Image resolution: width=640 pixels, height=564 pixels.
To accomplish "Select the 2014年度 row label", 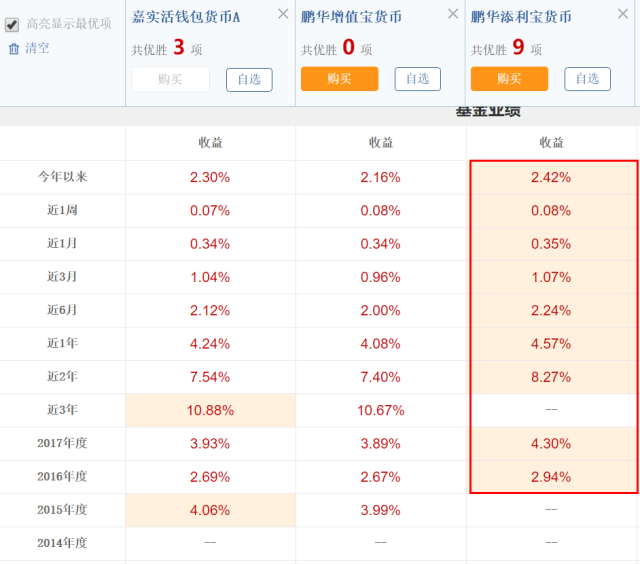I will point(62,543).
